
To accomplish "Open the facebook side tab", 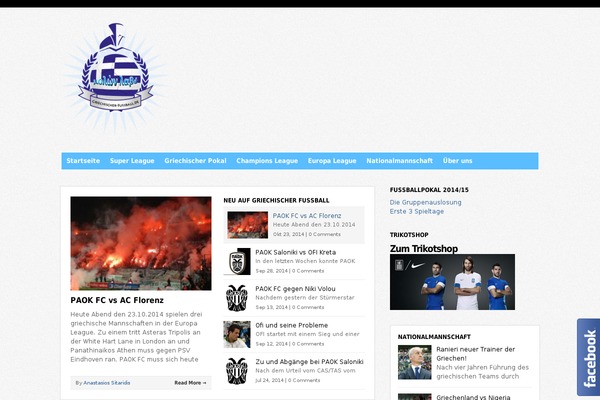I will pos(589,358).
